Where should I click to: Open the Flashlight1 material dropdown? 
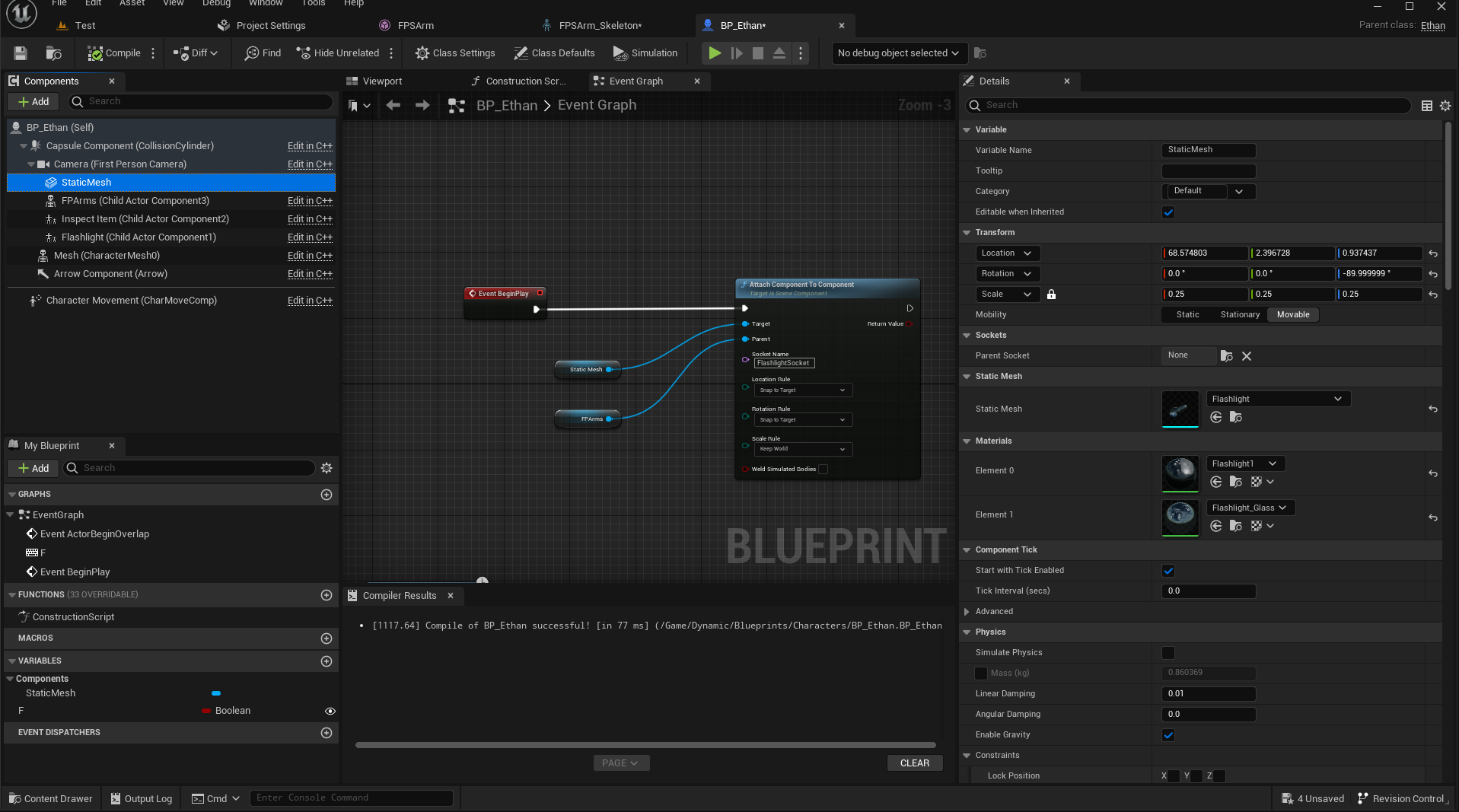point(1245,464)
